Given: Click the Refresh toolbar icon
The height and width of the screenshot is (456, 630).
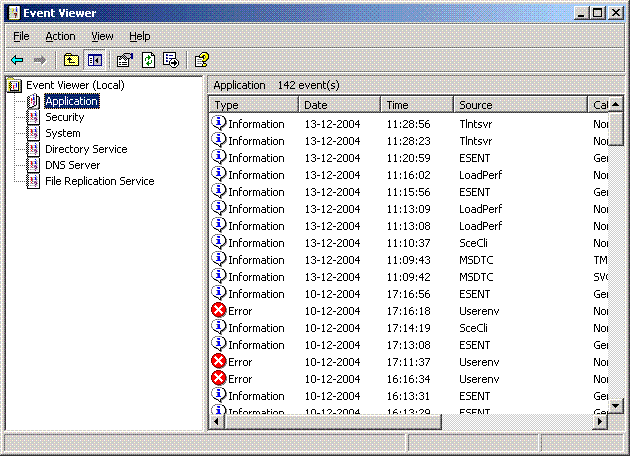Looking at the screenshot, I should pos(148,60).
